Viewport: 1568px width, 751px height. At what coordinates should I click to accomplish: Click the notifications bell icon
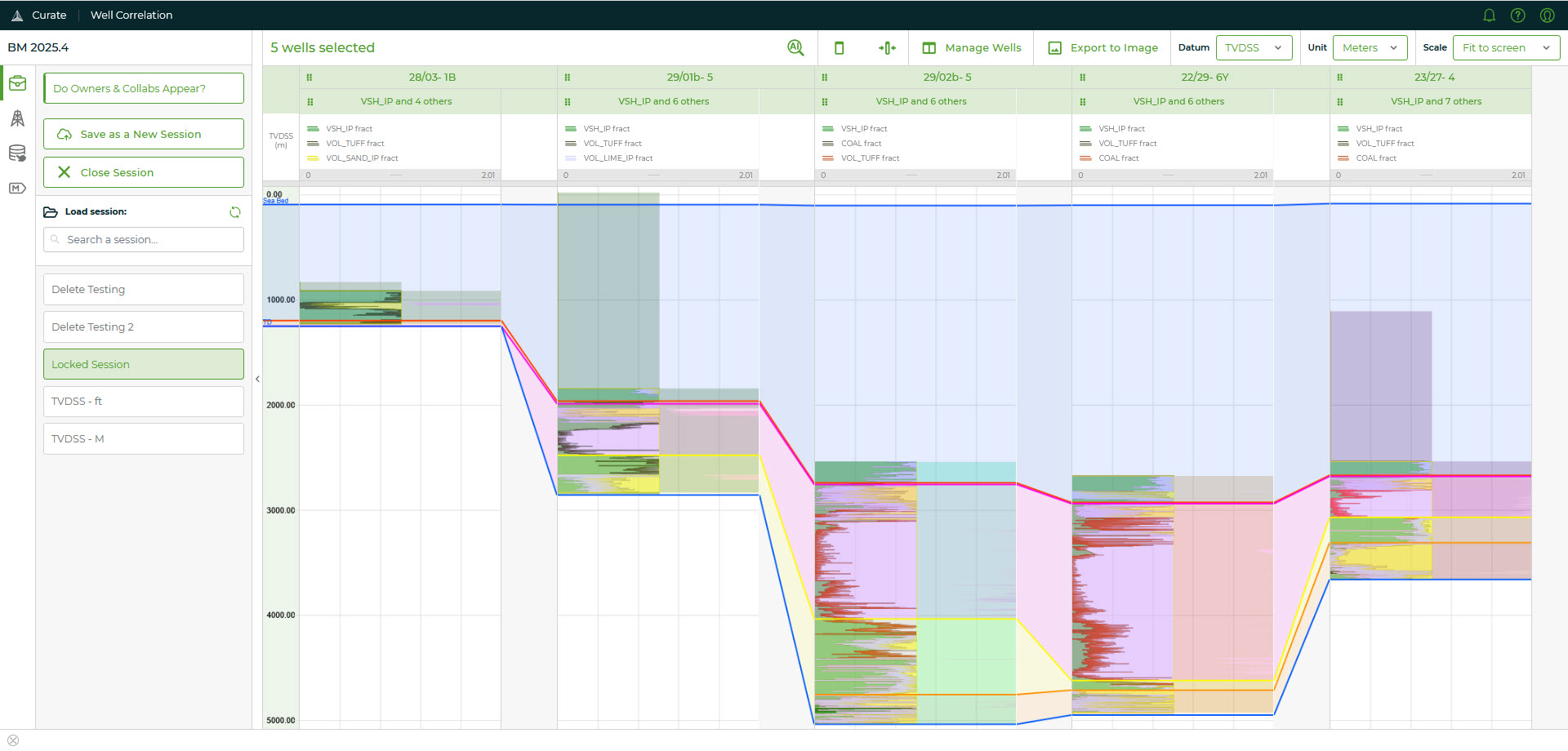coord(1489,16)
